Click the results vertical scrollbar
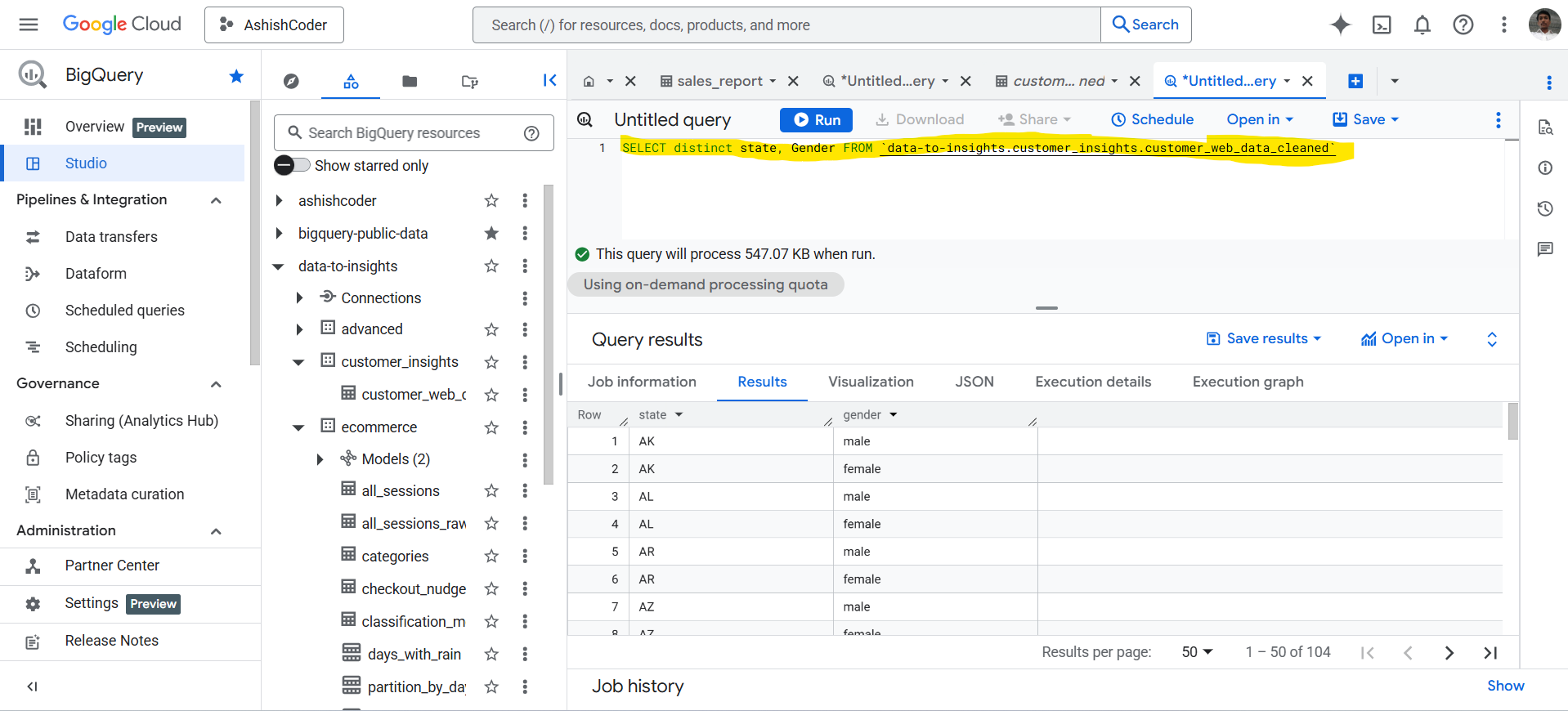1568x711 pixels. click(x=1512, y=422)
